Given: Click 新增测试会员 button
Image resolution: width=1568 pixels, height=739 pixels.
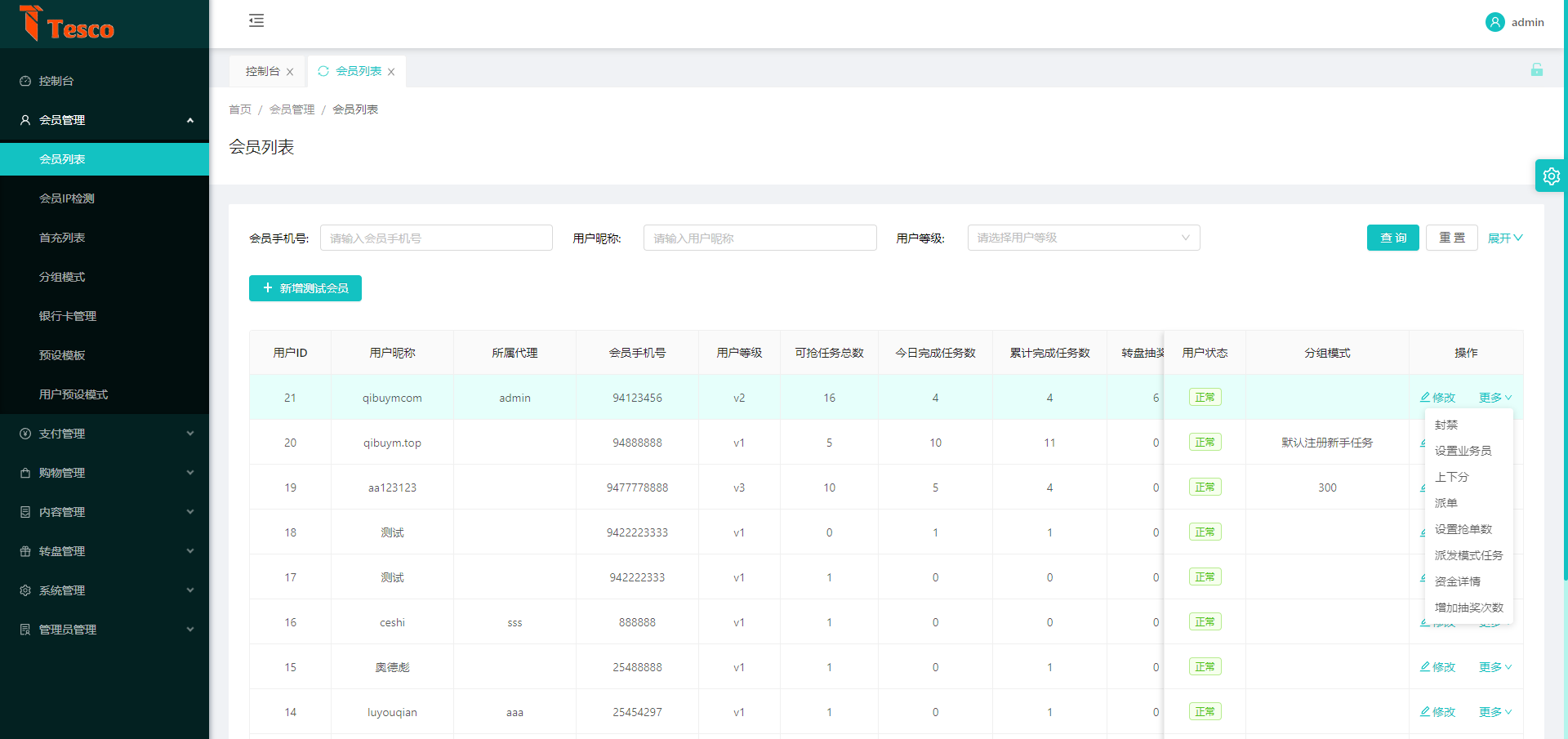Looking at the screenshot, I should [x=305, y=288].
